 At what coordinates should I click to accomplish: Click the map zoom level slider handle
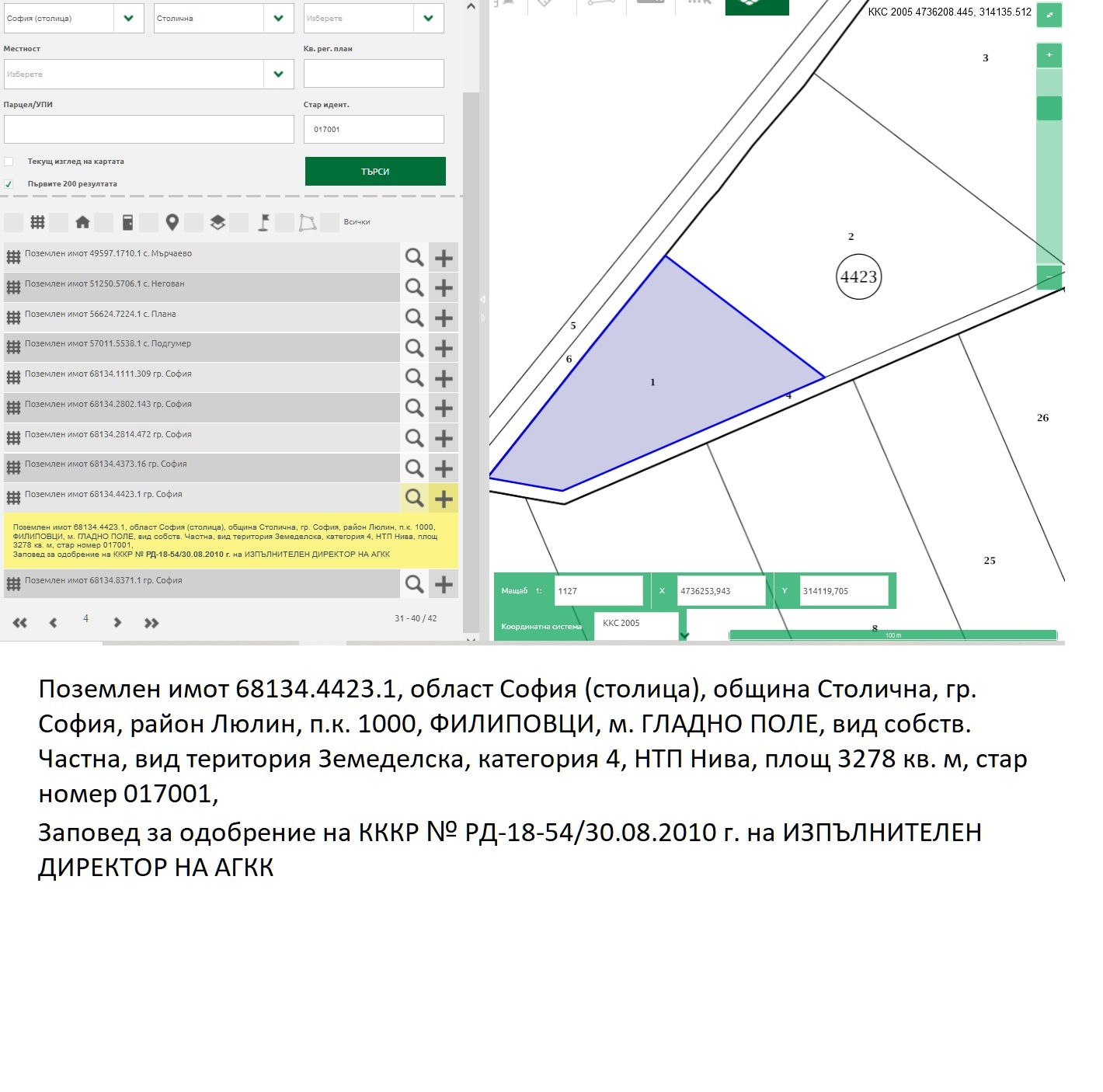(1049, 108)
